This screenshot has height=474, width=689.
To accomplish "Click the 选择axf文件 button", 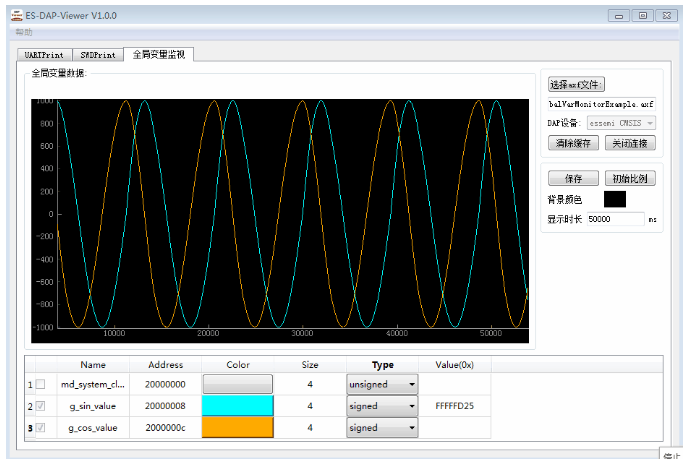I will tap(577, 85).
